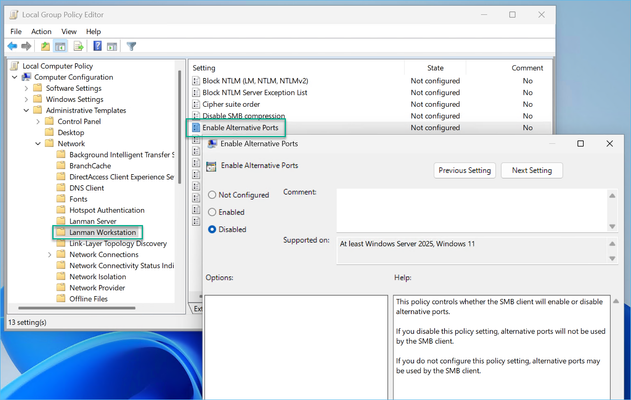Click the Cipher suite order policy icon

(196, 104)
